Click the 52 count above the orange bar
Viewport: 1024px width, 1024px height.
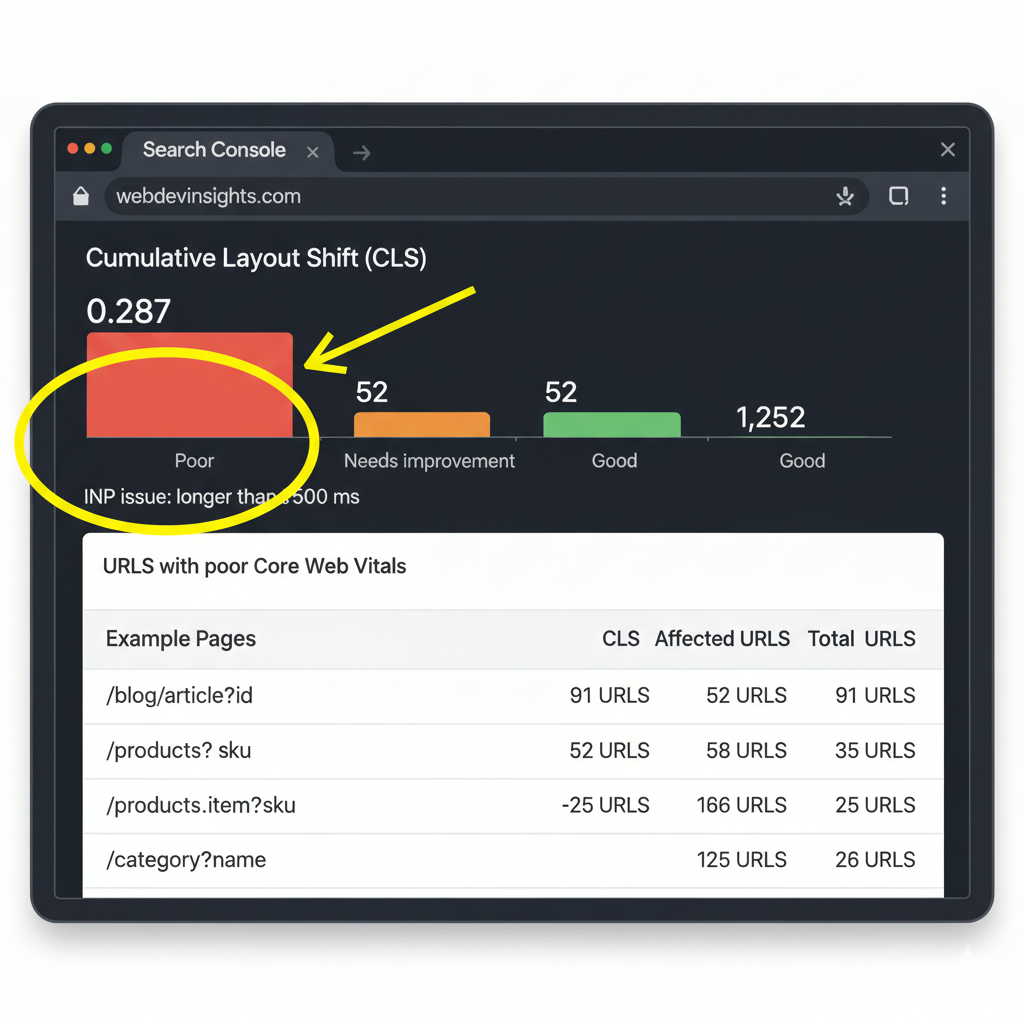click(372, 392)
